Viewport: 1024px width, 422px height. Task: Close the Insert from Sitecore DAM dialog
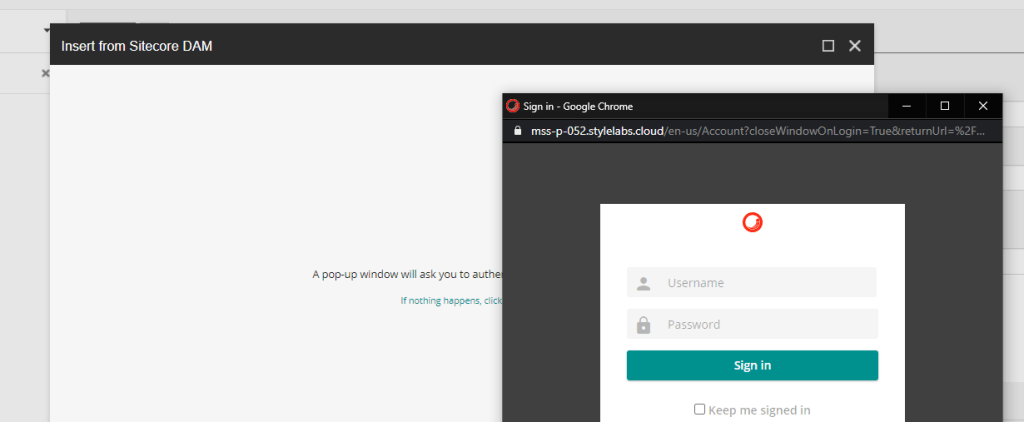(855, 46)
